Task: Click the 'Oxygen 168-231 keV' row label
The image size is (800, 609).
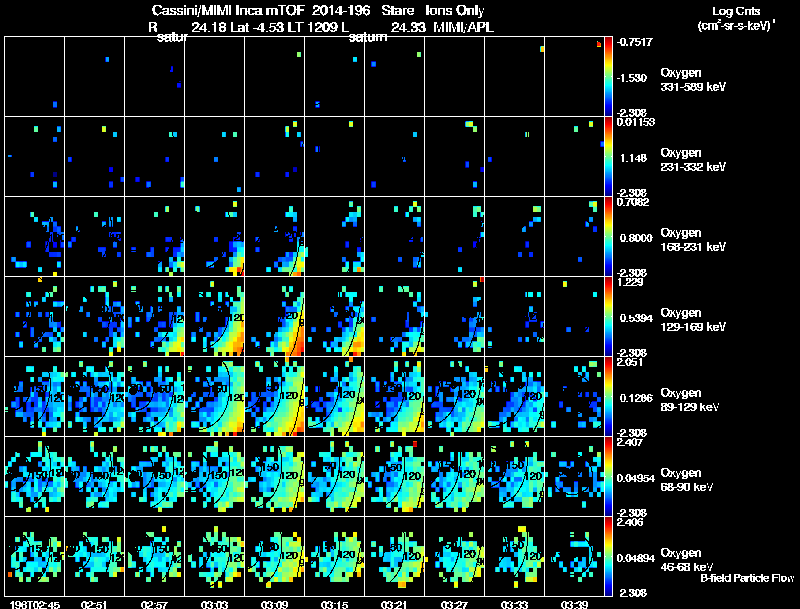Action: point(693,240)
